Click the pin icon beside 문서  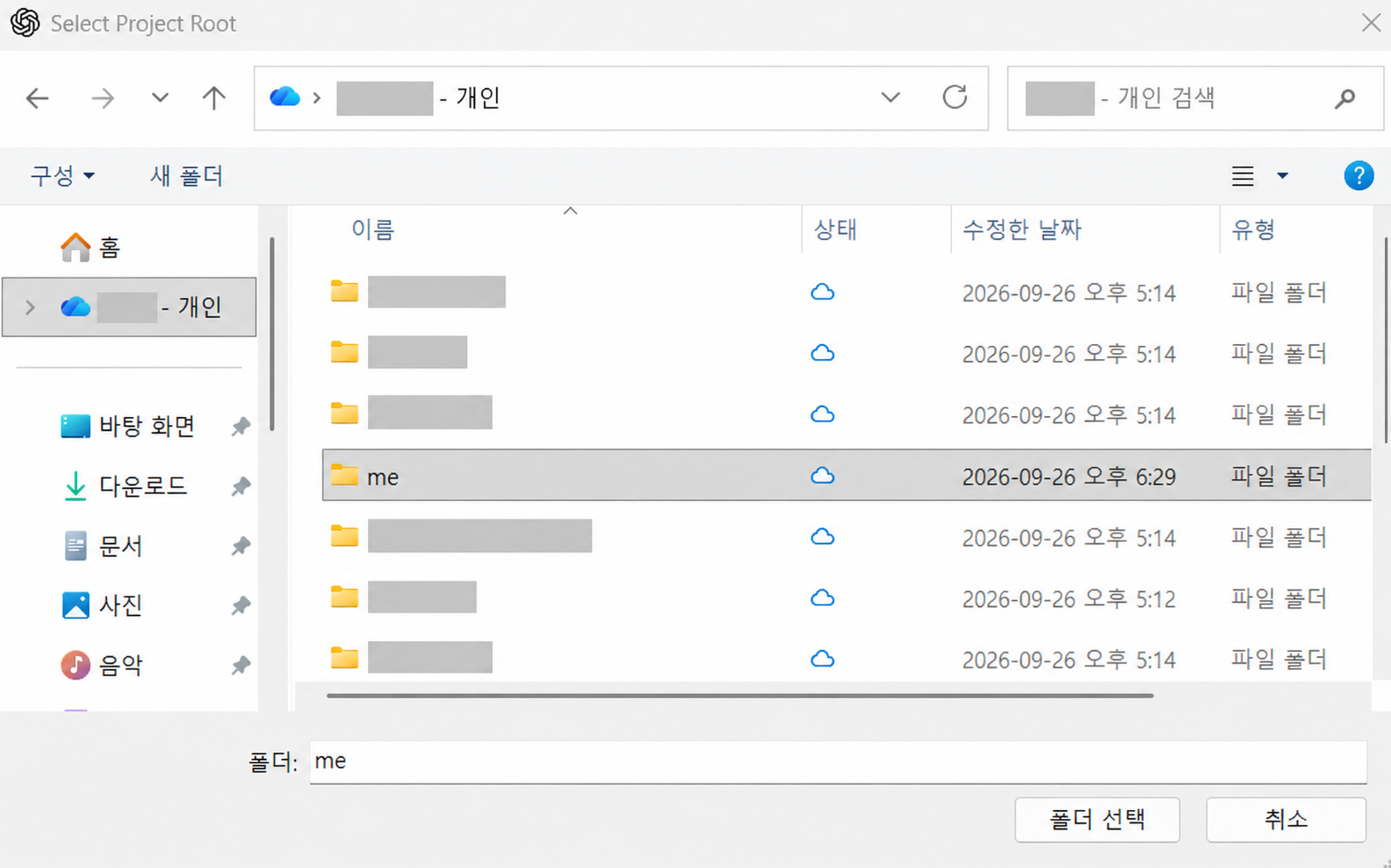tap(241, 546)
